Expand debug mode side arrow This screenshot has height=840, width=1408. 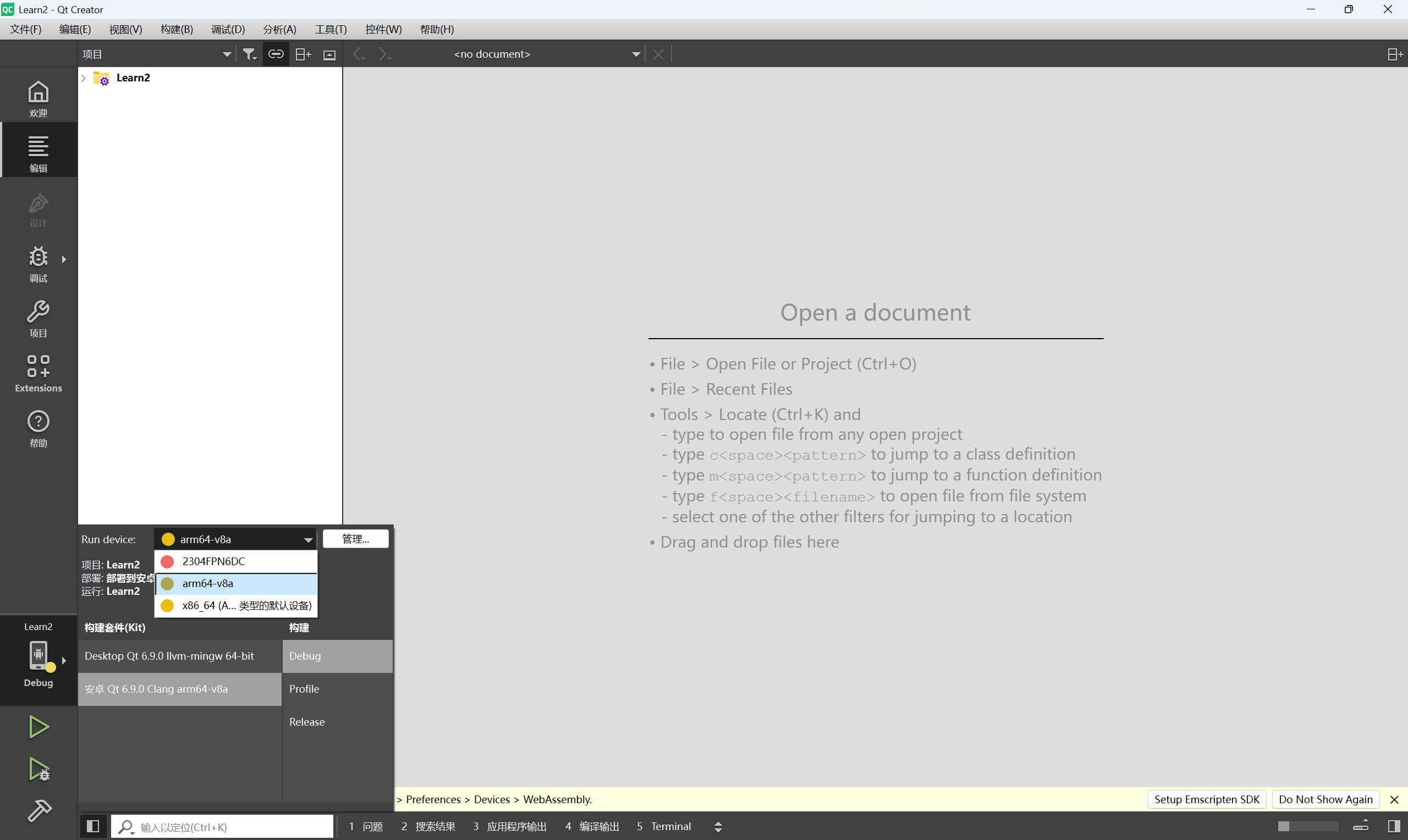(64, 259)
